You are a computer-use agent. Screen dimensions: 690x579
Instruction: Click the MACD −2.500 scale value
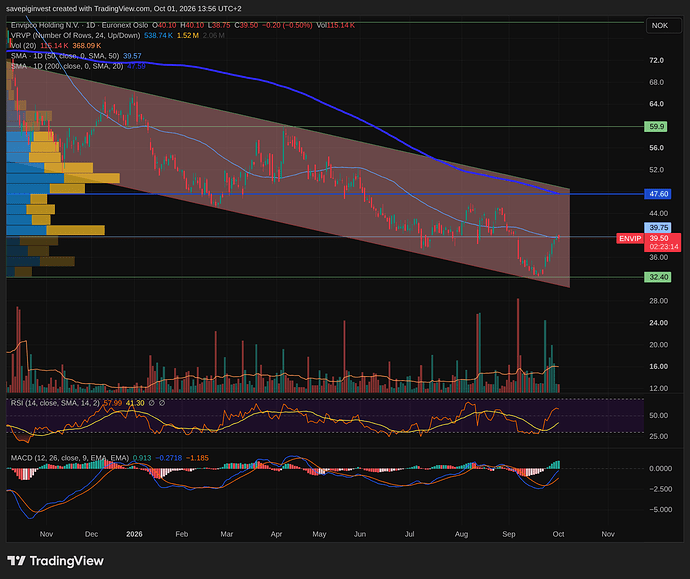click(x=660, y=489)
